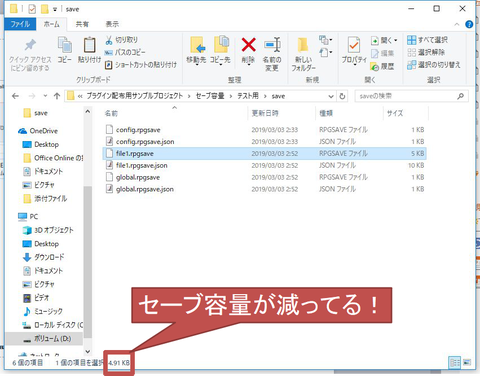
Task: Open the Easy access dropdown in ribbon
Action: pyautogui.click(x=325, y=53)
